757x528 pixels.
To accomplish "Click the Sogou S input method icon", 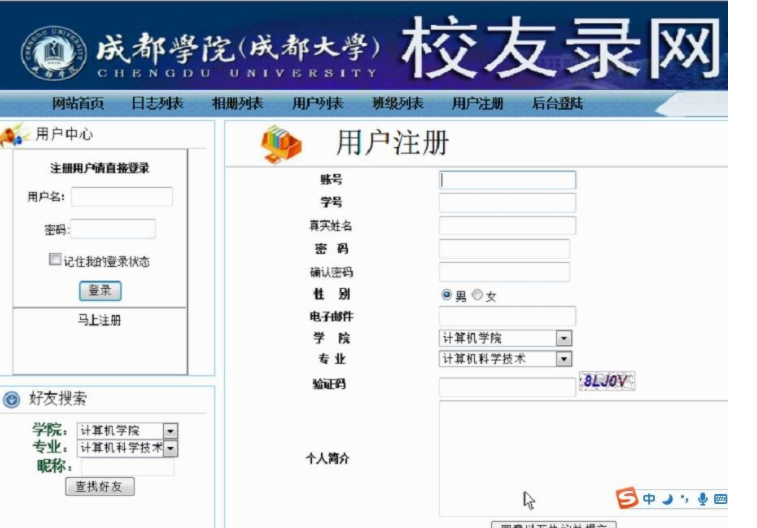I will [x=627, y=498].
